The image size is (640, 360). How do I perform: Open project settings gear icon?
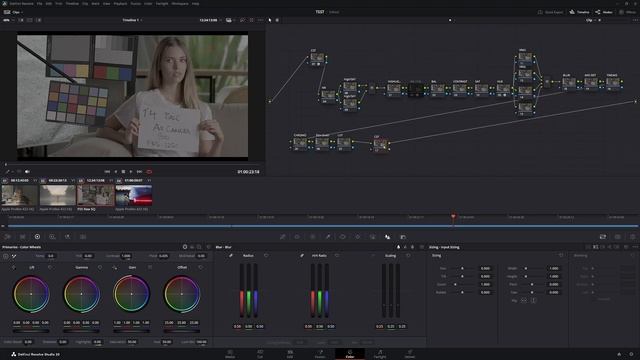tap(631, 354)
